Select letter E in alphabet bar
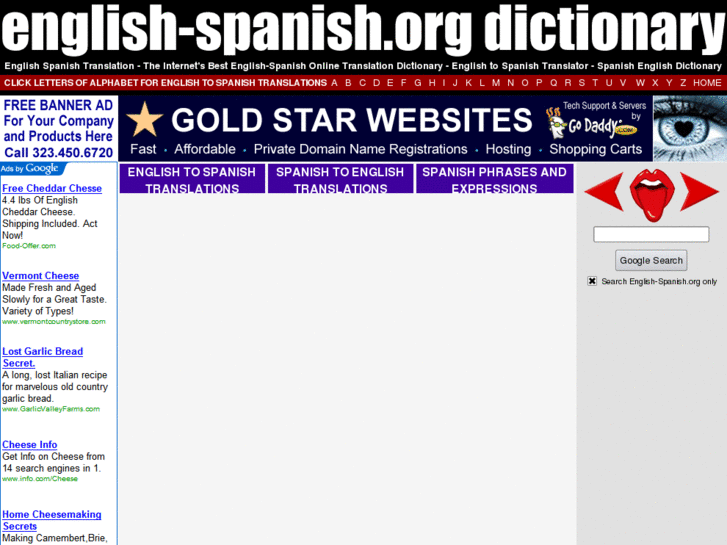727x545 pixels. [x=390, y=83]
